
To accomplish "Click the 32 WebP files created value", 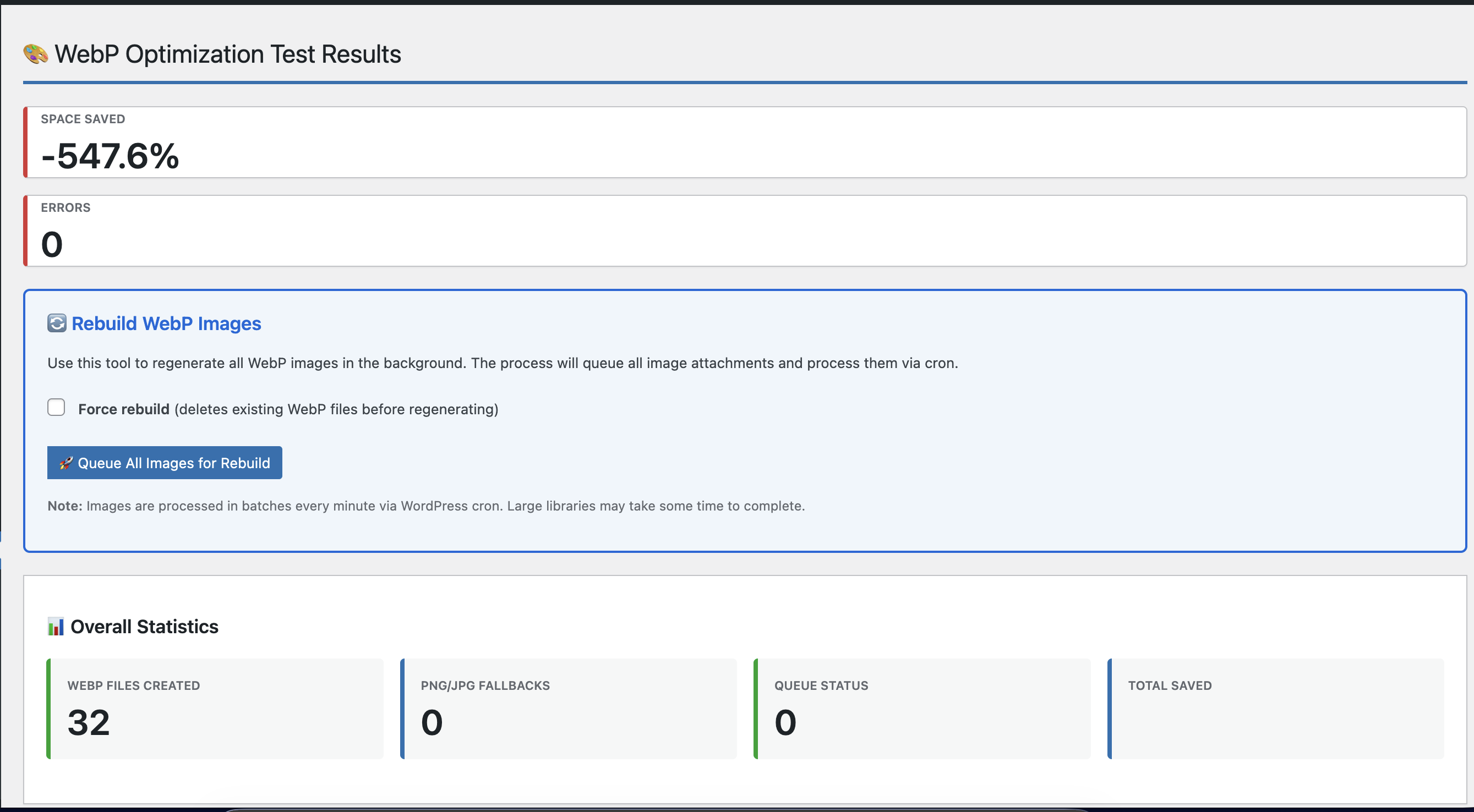I will tap(89, 722).
